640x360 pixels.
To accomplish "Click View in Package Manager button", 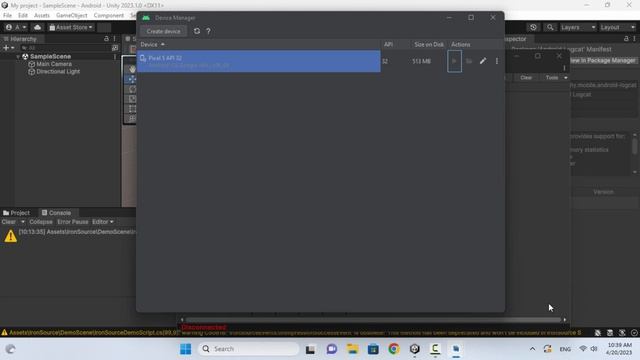I will pyautogui.click(x=603, y=60).
